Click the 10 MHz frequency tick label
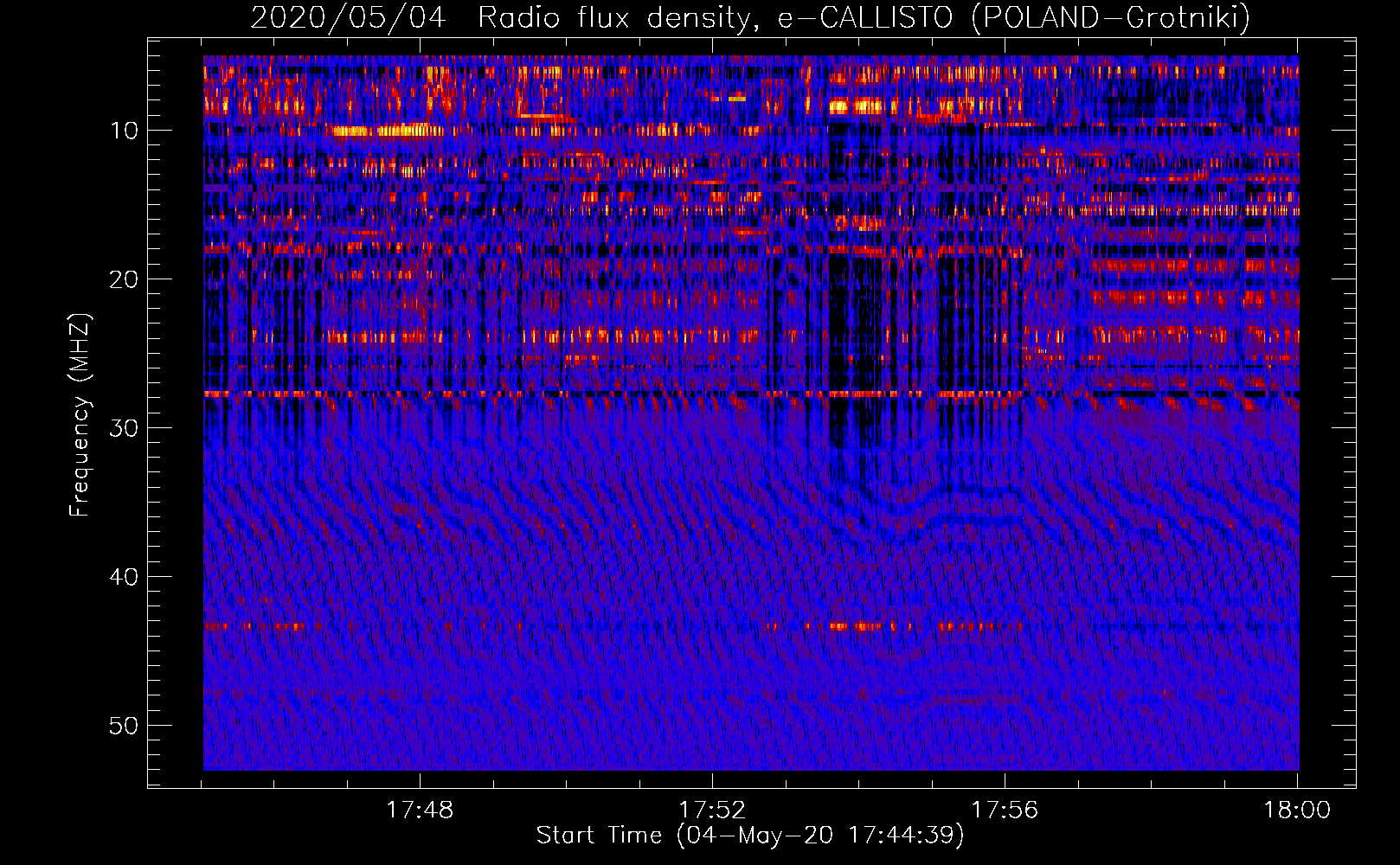Screen dimensions: 1400x865 (x=125, y=131)
